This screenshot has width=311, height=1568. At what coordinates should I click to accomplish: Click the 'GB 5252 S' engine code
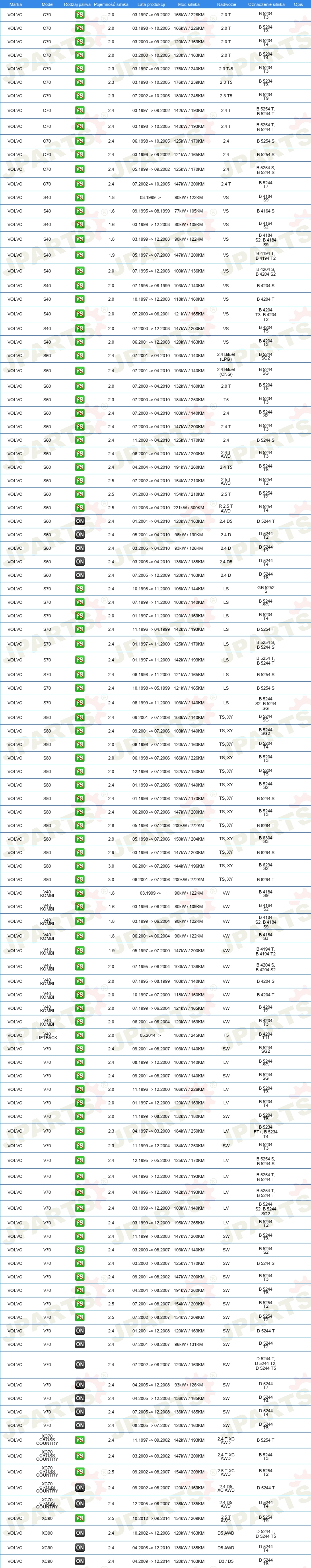(x=266, y=589)
